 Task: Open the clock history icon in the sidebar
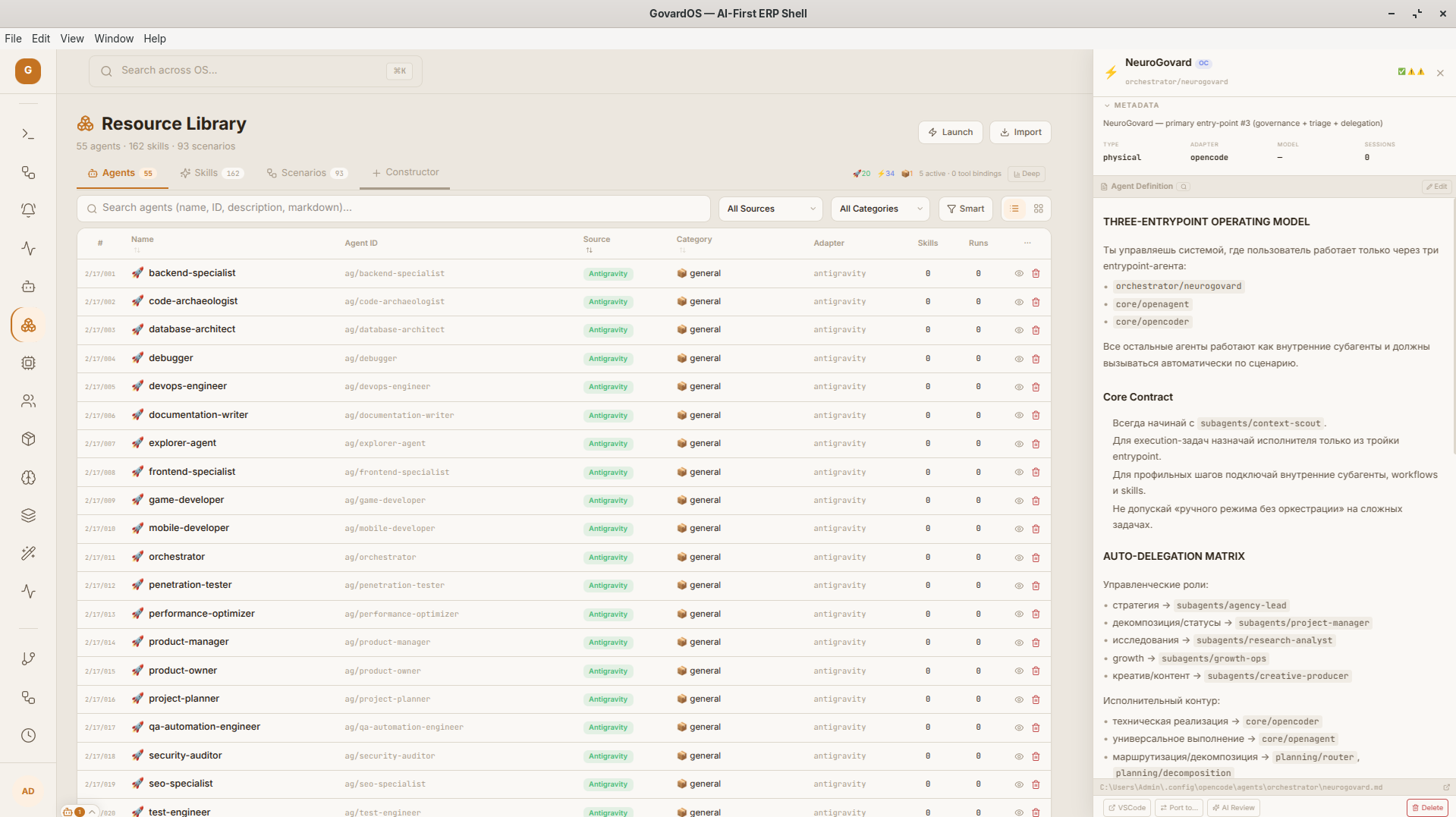pyautogui.click(x=28, y=735)
